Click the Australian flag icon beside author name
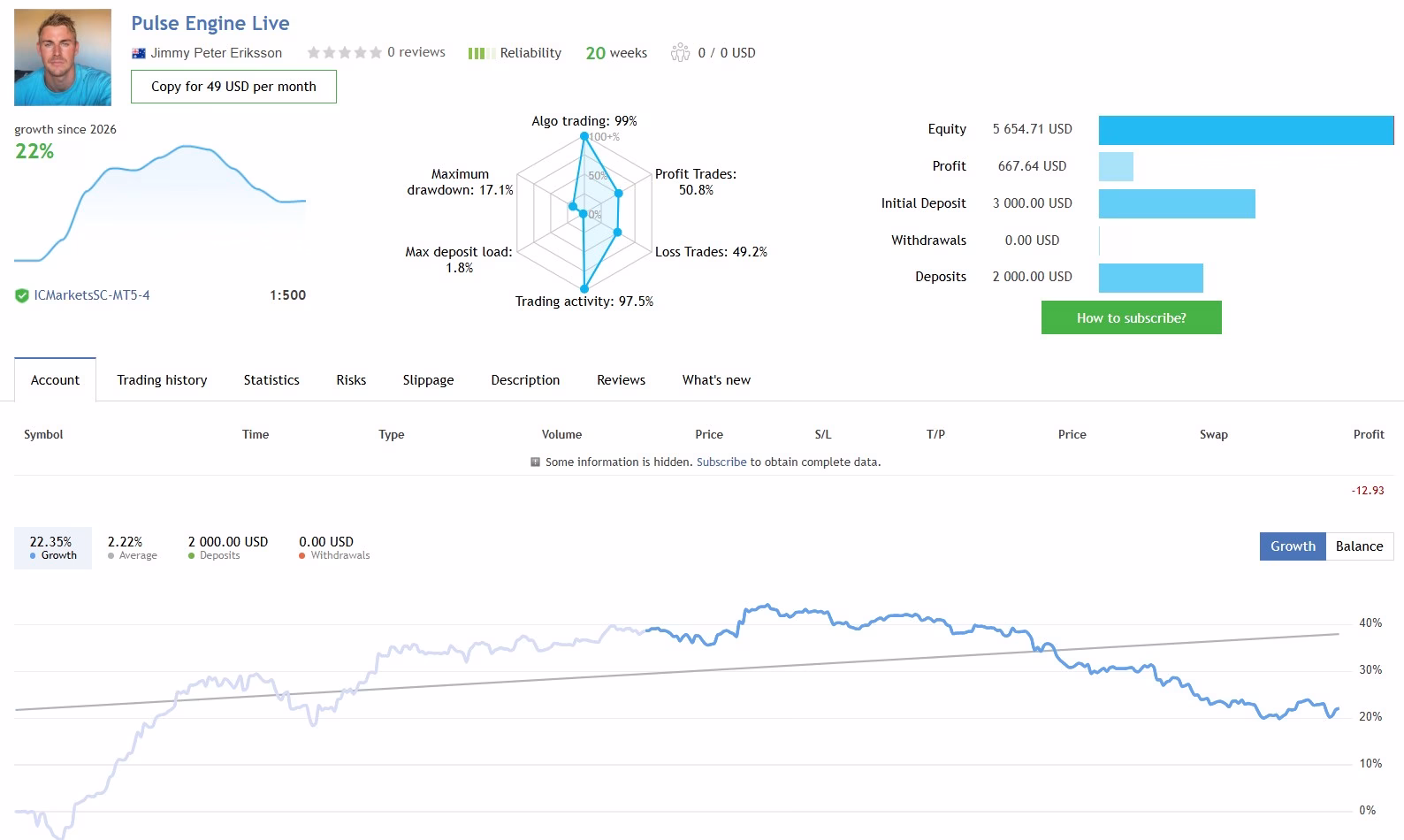Screen dimensions: 1404x840 tap(138, 53)
